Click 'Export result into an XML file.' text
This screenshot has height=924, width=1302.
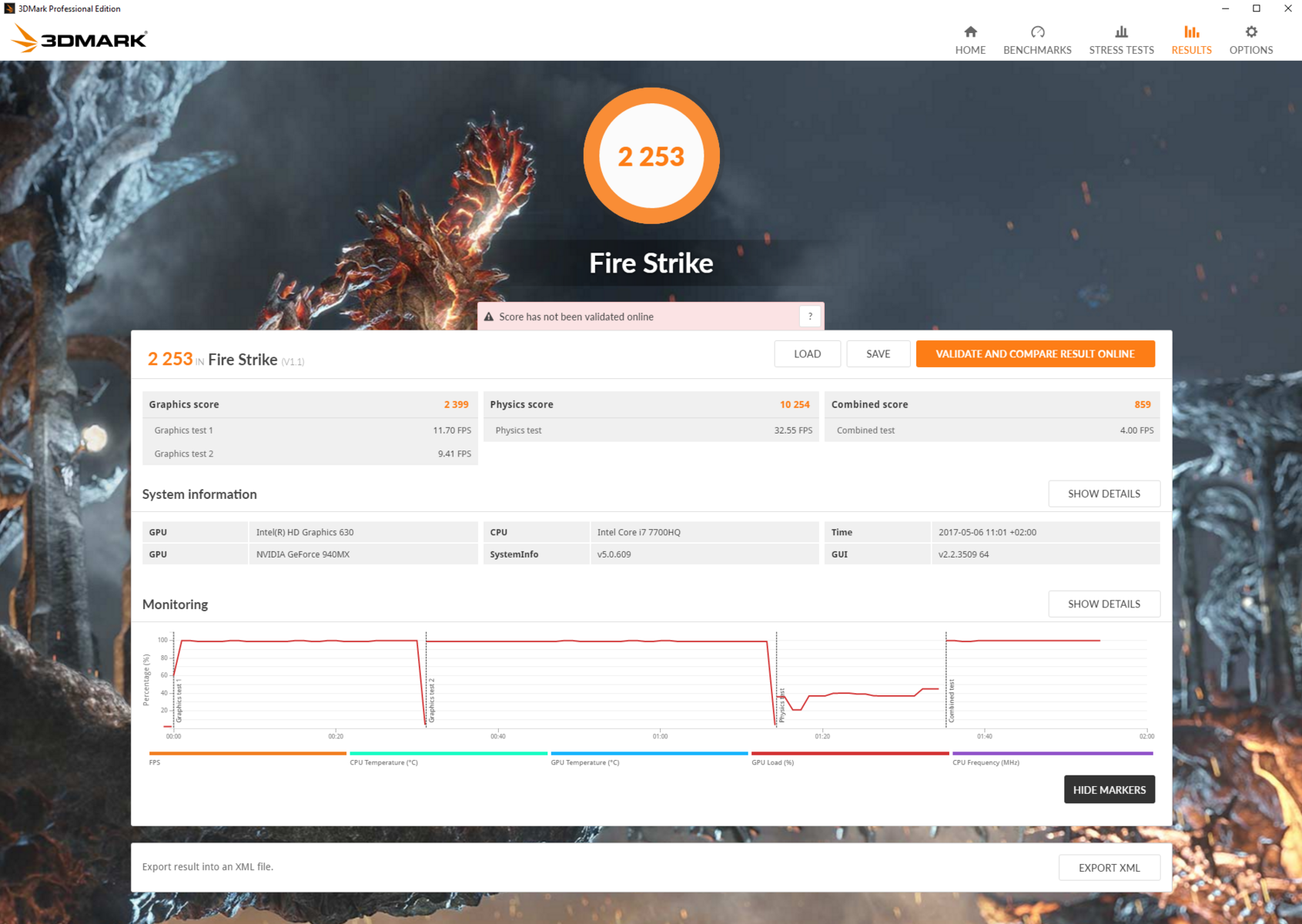point(208,867)
